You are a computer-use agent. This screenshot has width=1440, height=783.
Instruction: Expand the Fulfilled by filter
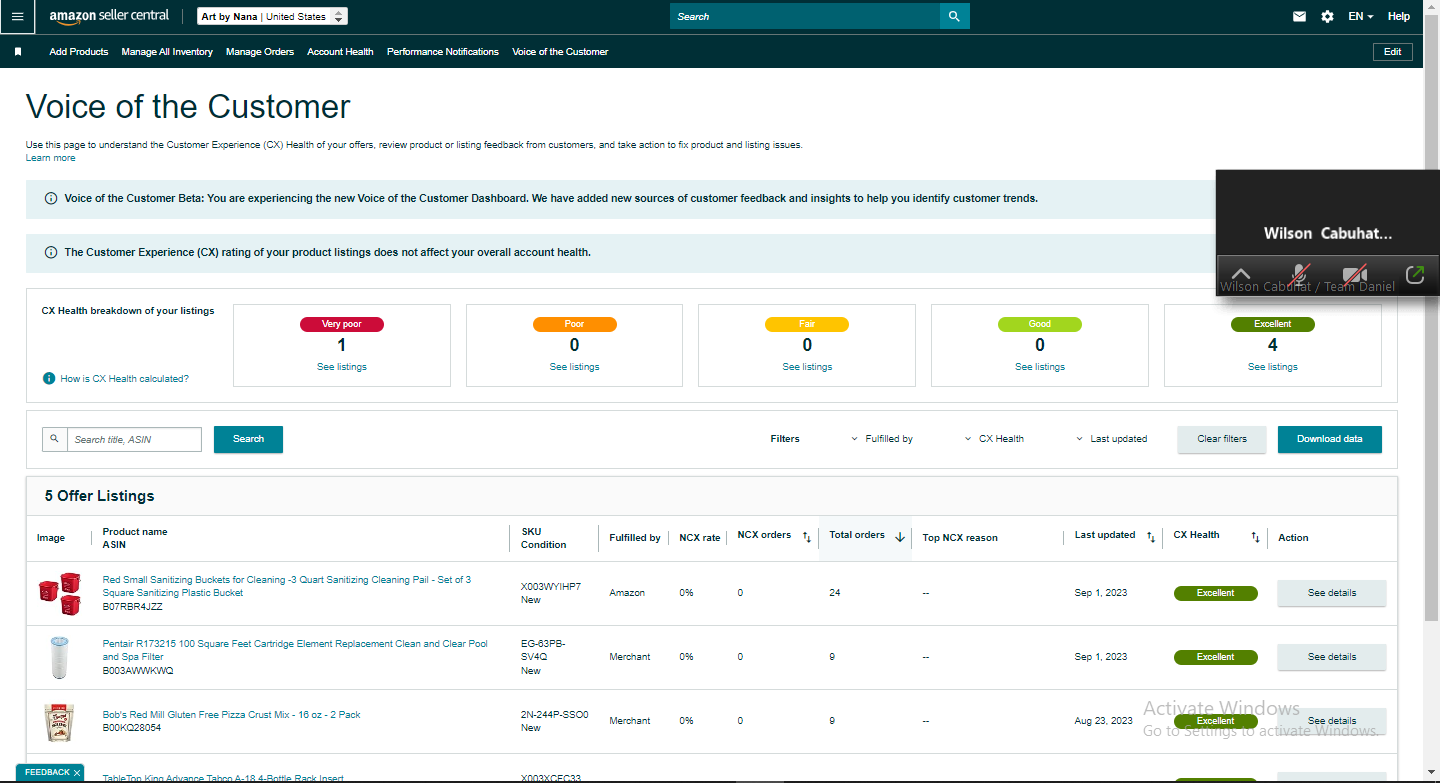pyautogui.click(x=882, y=439)
